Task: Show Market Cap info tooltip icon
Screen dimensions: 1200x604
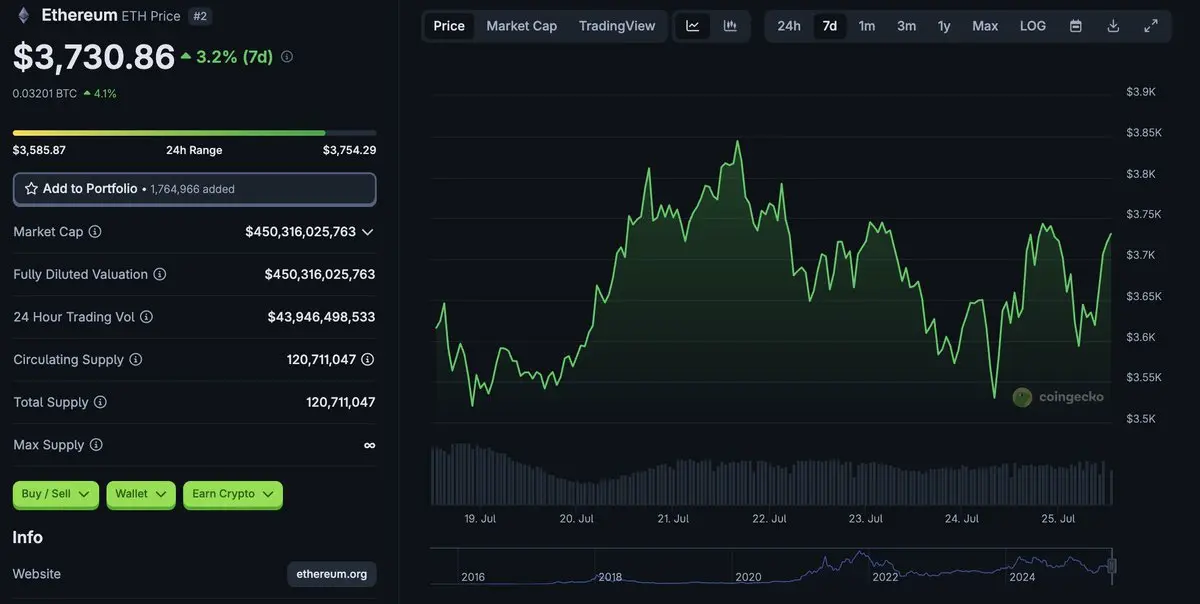Action: click(95, 231)
